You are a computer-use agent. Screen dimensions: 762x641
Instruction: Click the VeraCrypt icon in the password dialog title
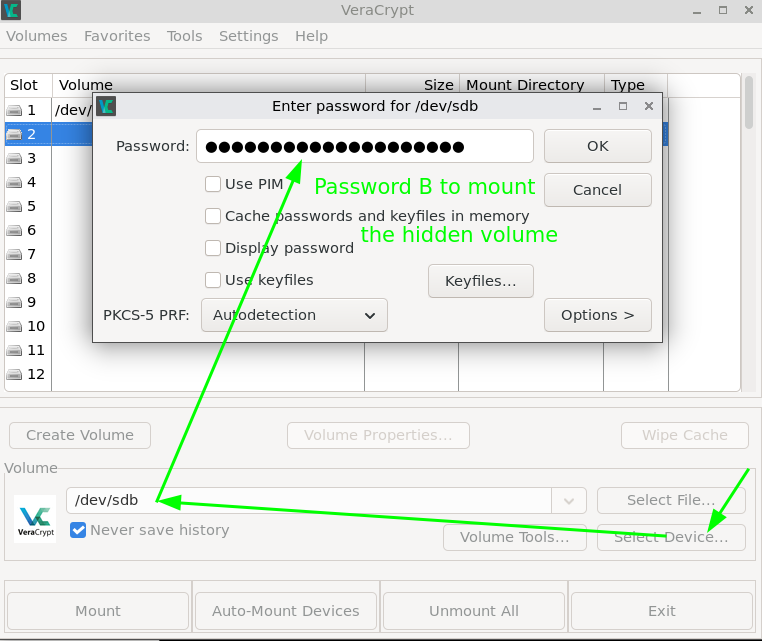[x=106, y=106]
